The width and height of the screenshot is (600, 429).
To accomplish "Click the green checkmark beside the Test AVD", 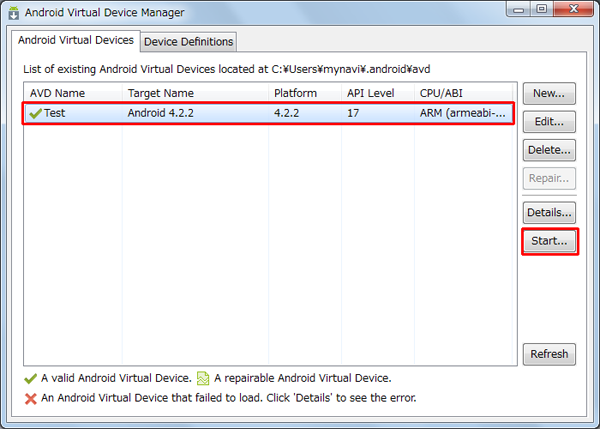I will (36, 113).
